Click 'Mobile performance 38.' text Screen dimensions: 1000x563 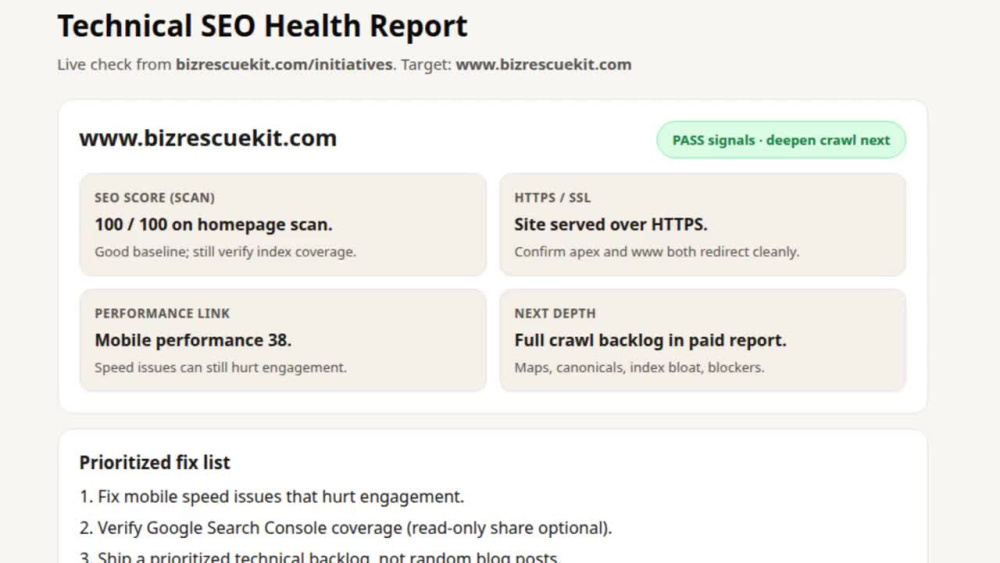[193, 340]
